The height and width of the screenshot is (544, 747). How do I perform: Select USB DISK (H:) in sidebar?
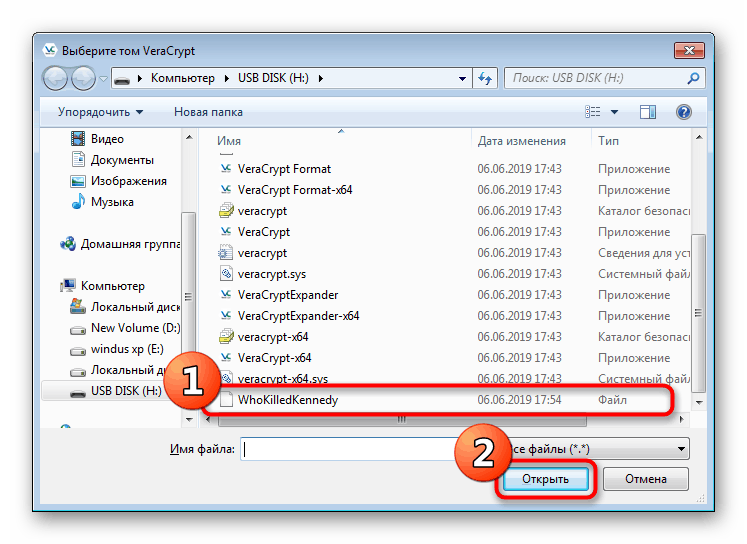(116, 391)
